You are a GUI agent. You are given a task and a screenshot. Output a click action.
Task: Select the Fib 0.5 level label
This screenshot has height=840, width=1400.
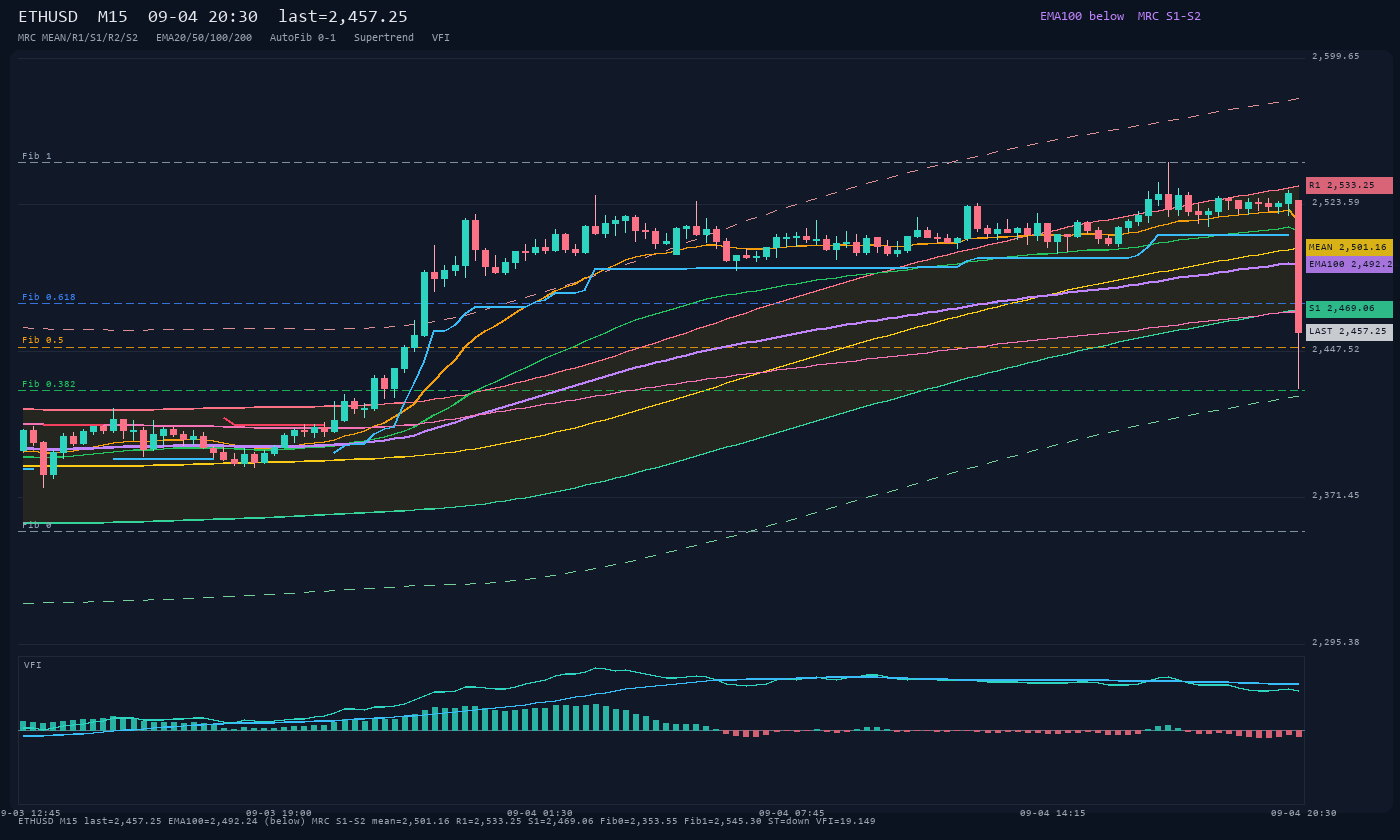pyautogui.click(x=43, y=341)
